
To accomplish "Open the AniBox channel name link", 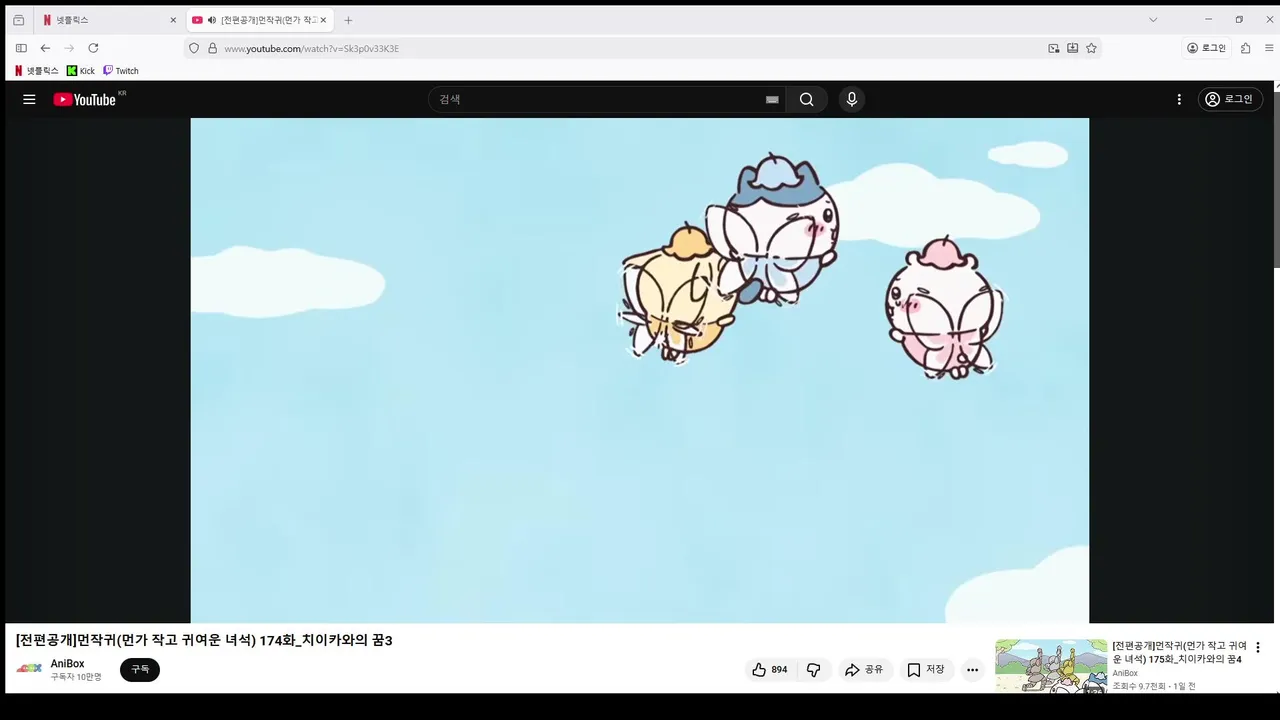I will point(68,664).
